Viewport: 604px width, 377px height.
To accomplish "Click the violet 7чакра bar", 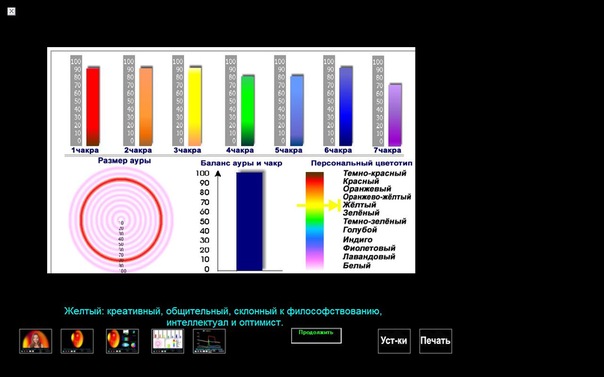I will click(395, 114).
